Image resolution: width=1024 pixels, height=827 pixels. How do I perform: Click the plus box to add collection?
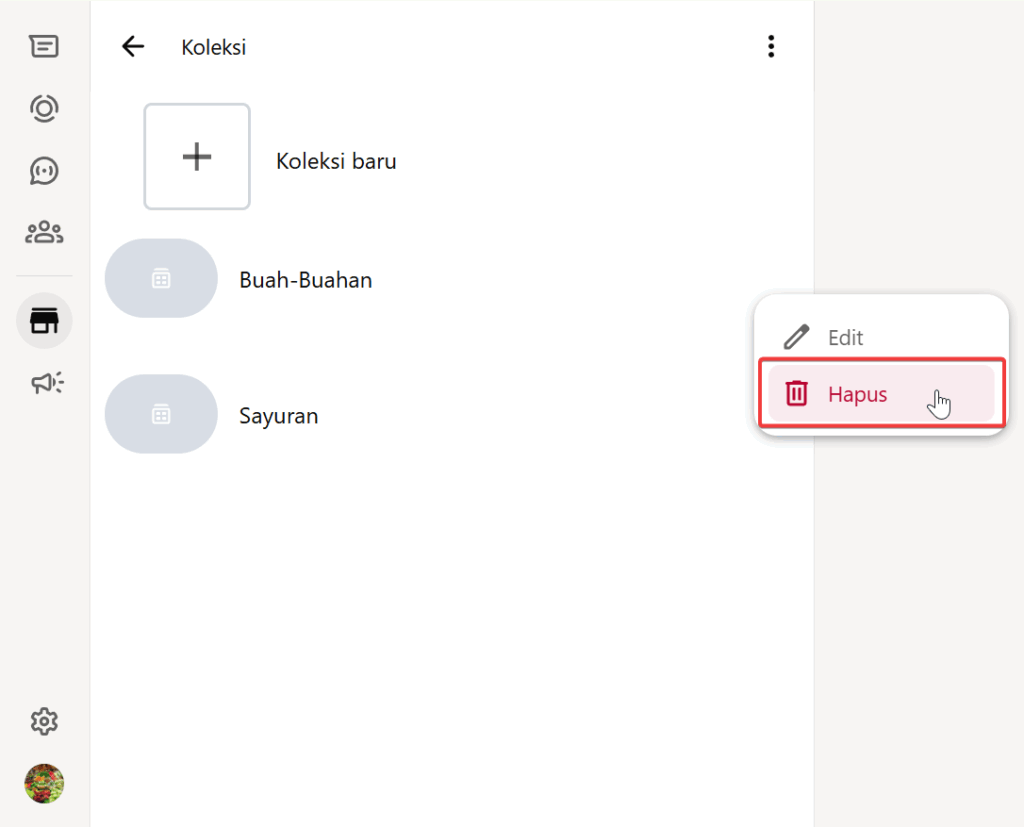197,157
